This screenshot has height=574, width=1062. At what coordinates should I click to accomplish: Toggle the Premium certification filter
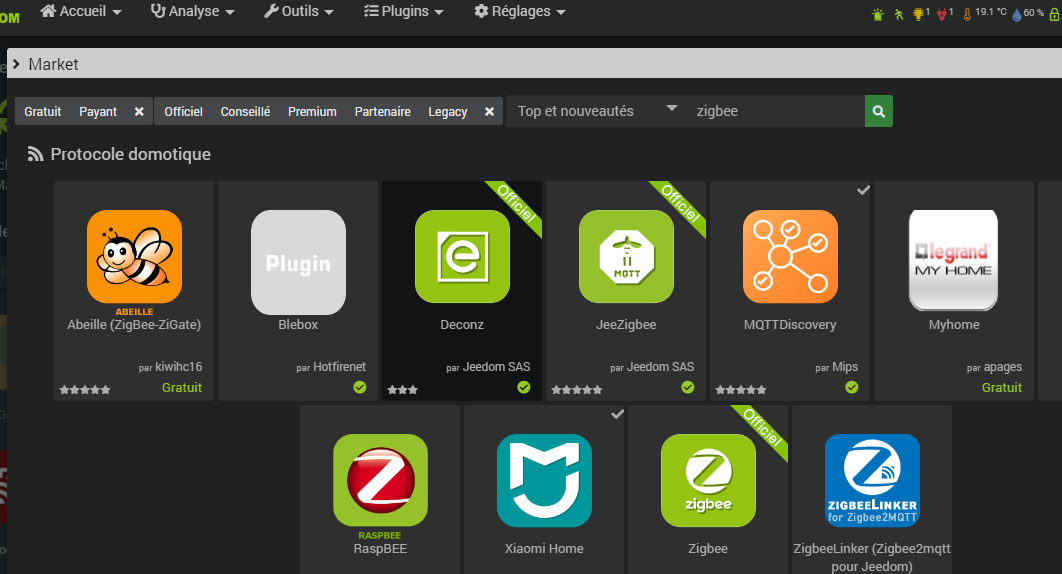click(x=312, y=111)
